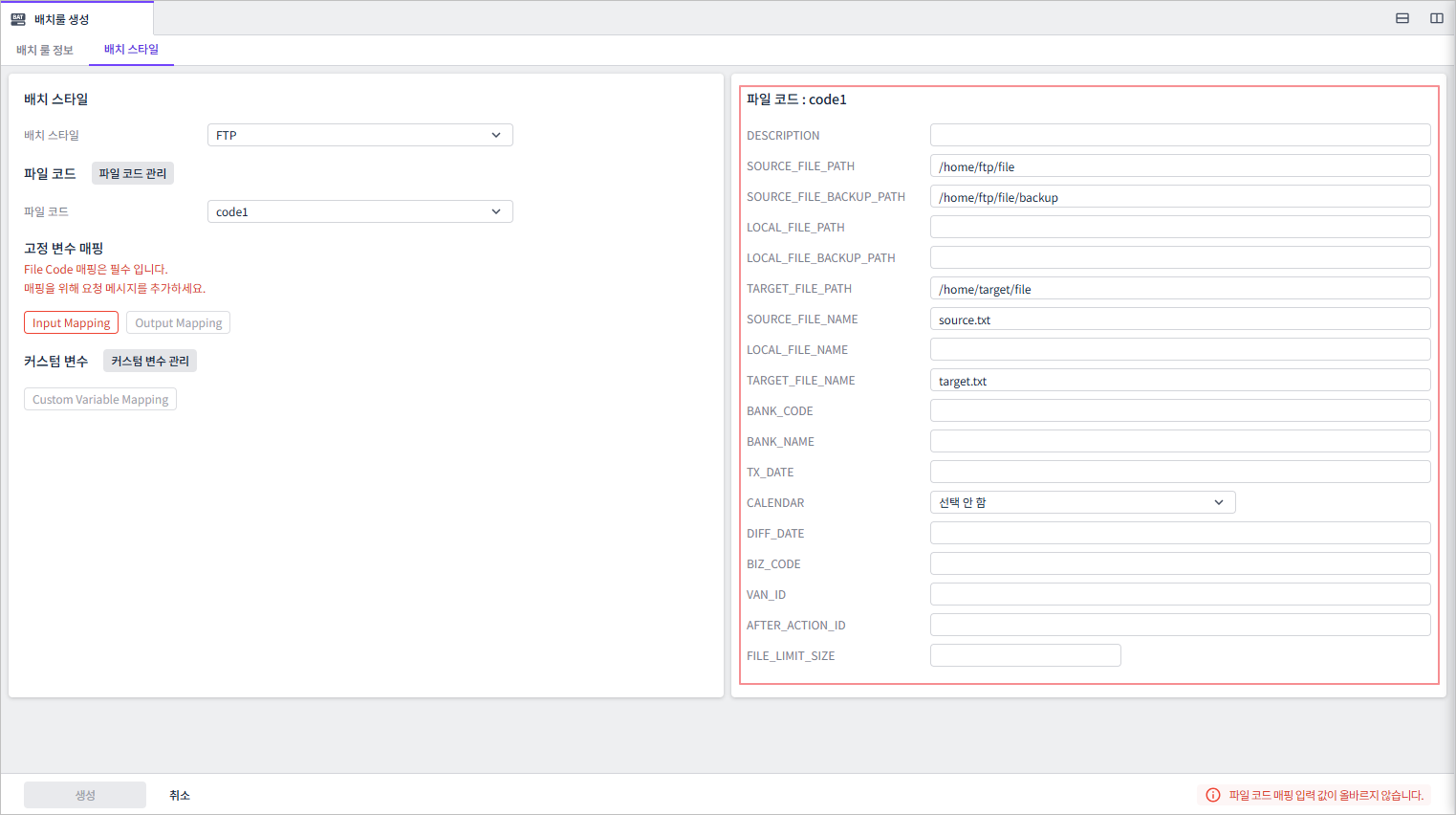Click the SOURCE_FILE_BACKUP_PATH input field
Screen dimensions: 1456x815
[x=1181, y=196]
